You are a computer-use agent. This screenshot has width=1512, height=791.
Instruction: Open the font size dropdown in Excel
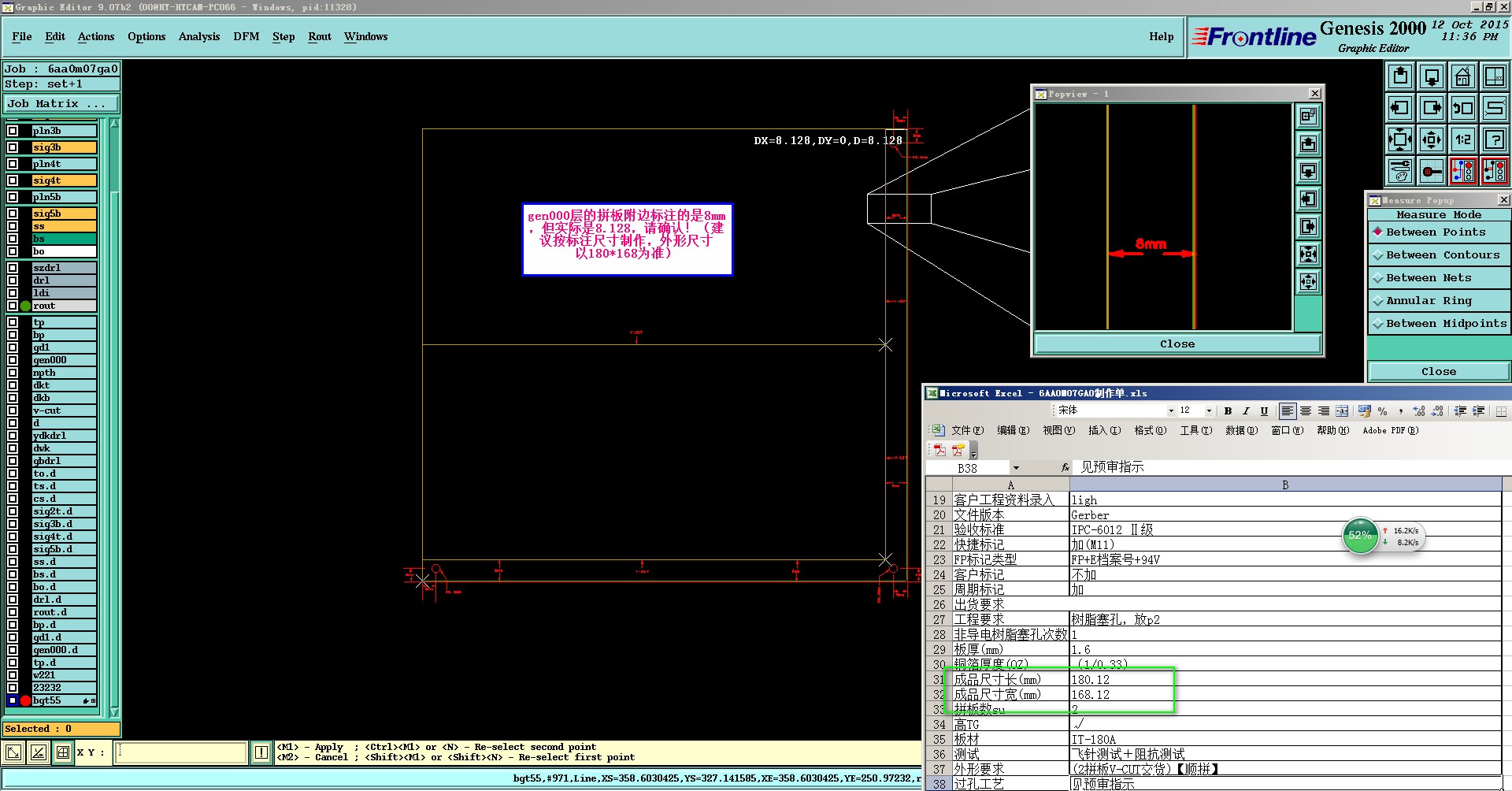pyautogui.click(x=1209, y=411)
